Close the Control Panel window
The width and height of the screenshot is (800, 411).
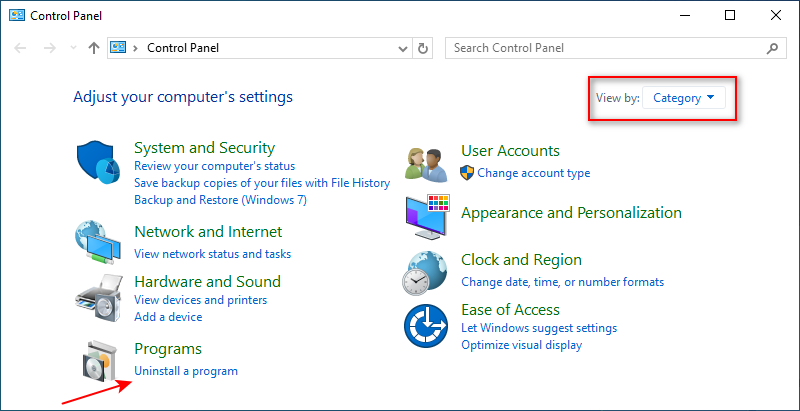click(x=776, y=16)
